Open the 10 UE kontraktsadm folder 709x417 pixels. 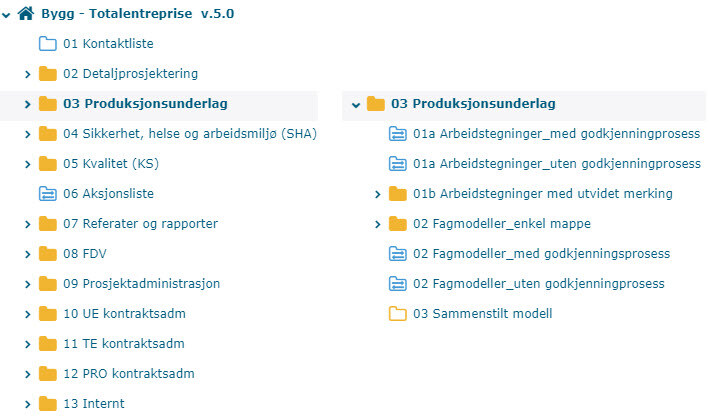(x=124, y=313)
